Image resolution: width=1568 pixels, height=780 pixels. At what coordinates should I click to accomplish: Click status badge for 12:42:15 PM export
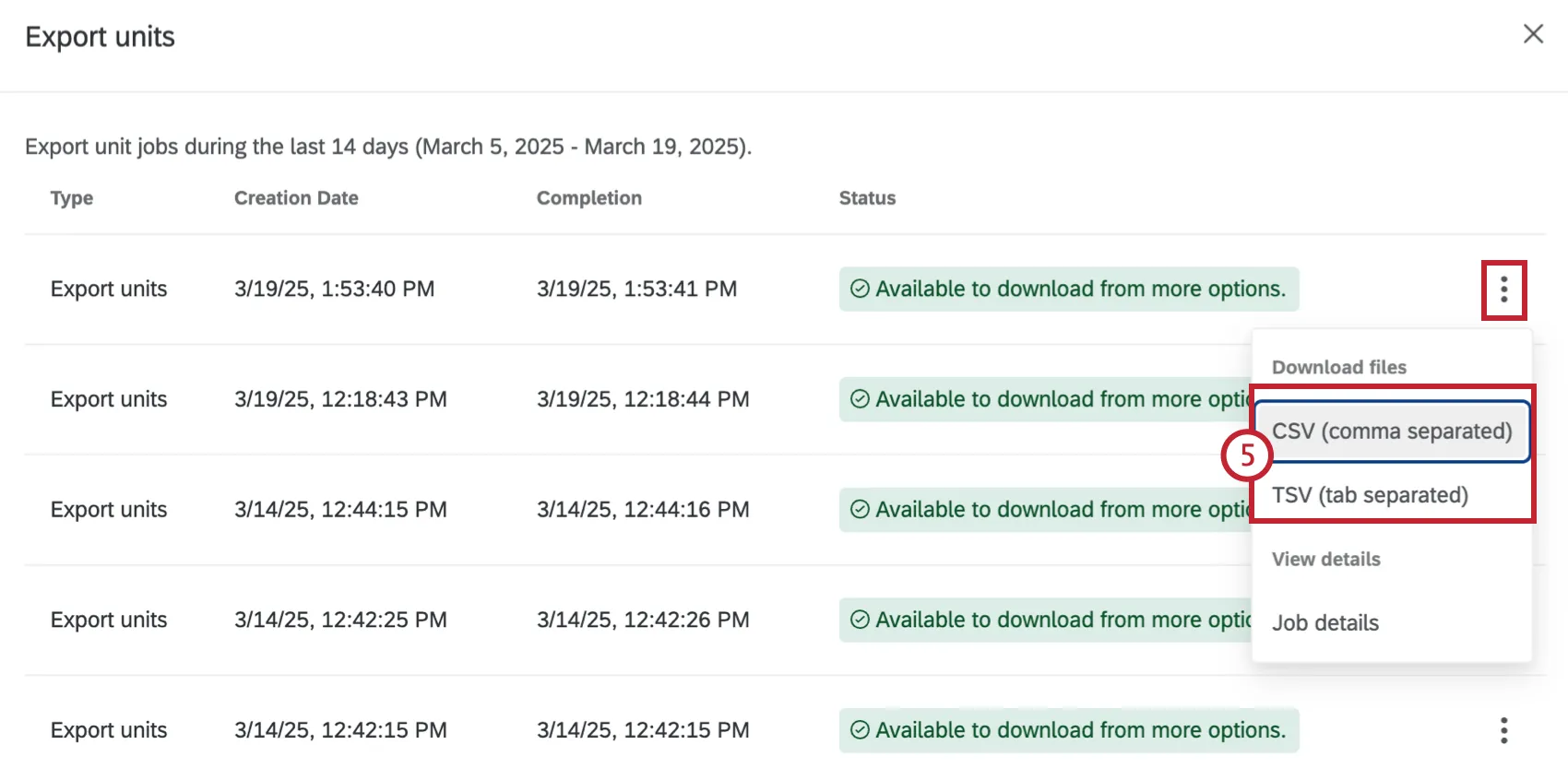pos(1068,730)
